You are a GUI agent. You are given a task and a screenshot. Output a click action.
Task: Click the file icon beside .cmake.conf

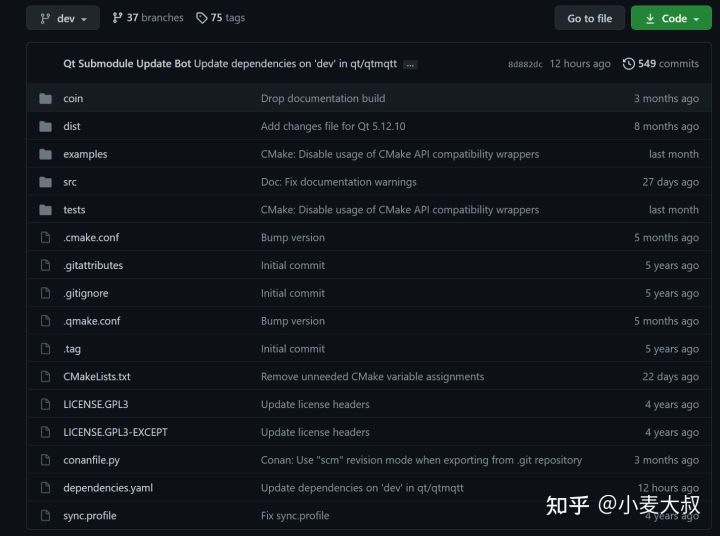pos(45,237)
